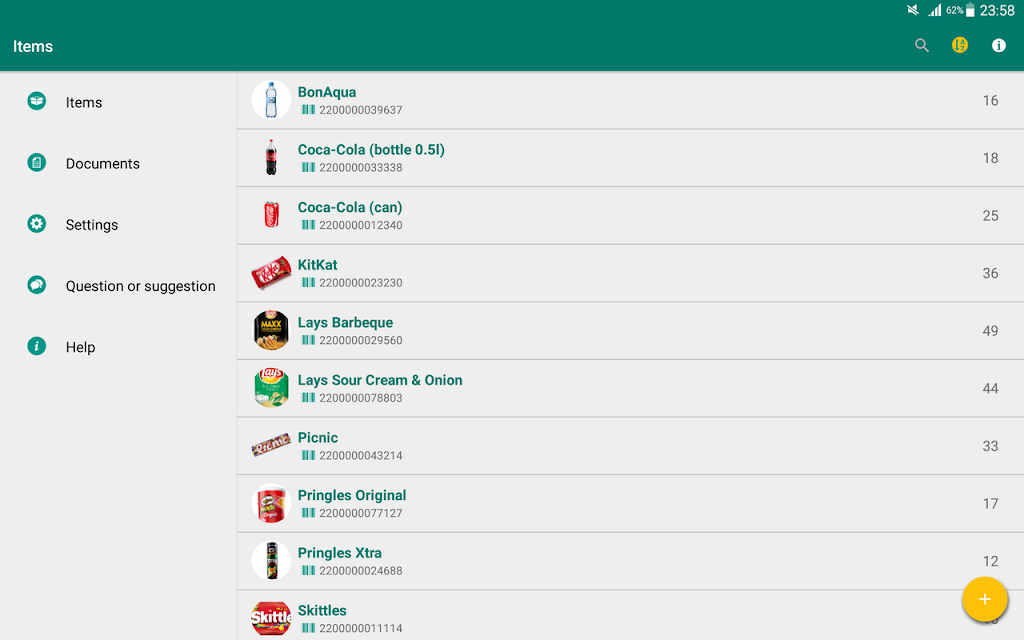This screenshot has width=1024, height=640.
Task: Open the search icon in top bar
Action: tap(921, 46)
